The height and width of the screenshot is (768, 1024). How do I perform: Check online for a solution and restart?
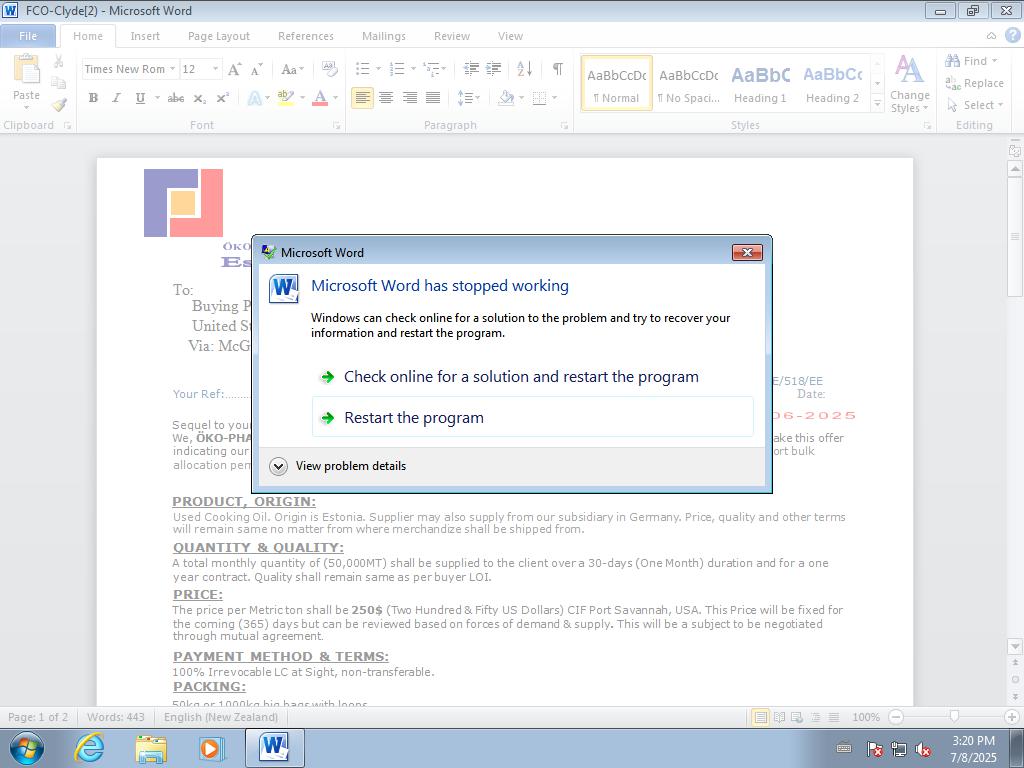(520, 377)
